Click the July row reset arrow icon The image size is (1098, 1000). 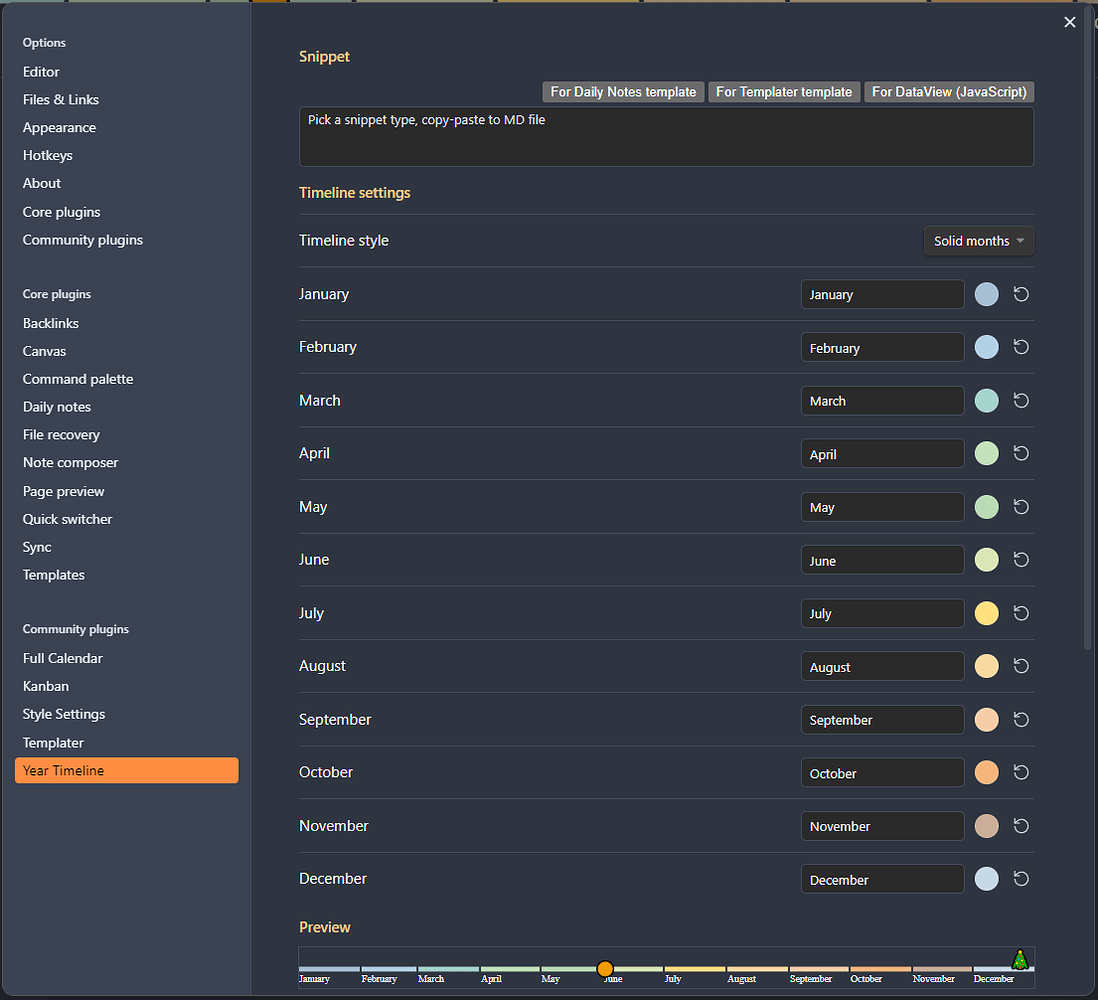[x=1021, y=613]
